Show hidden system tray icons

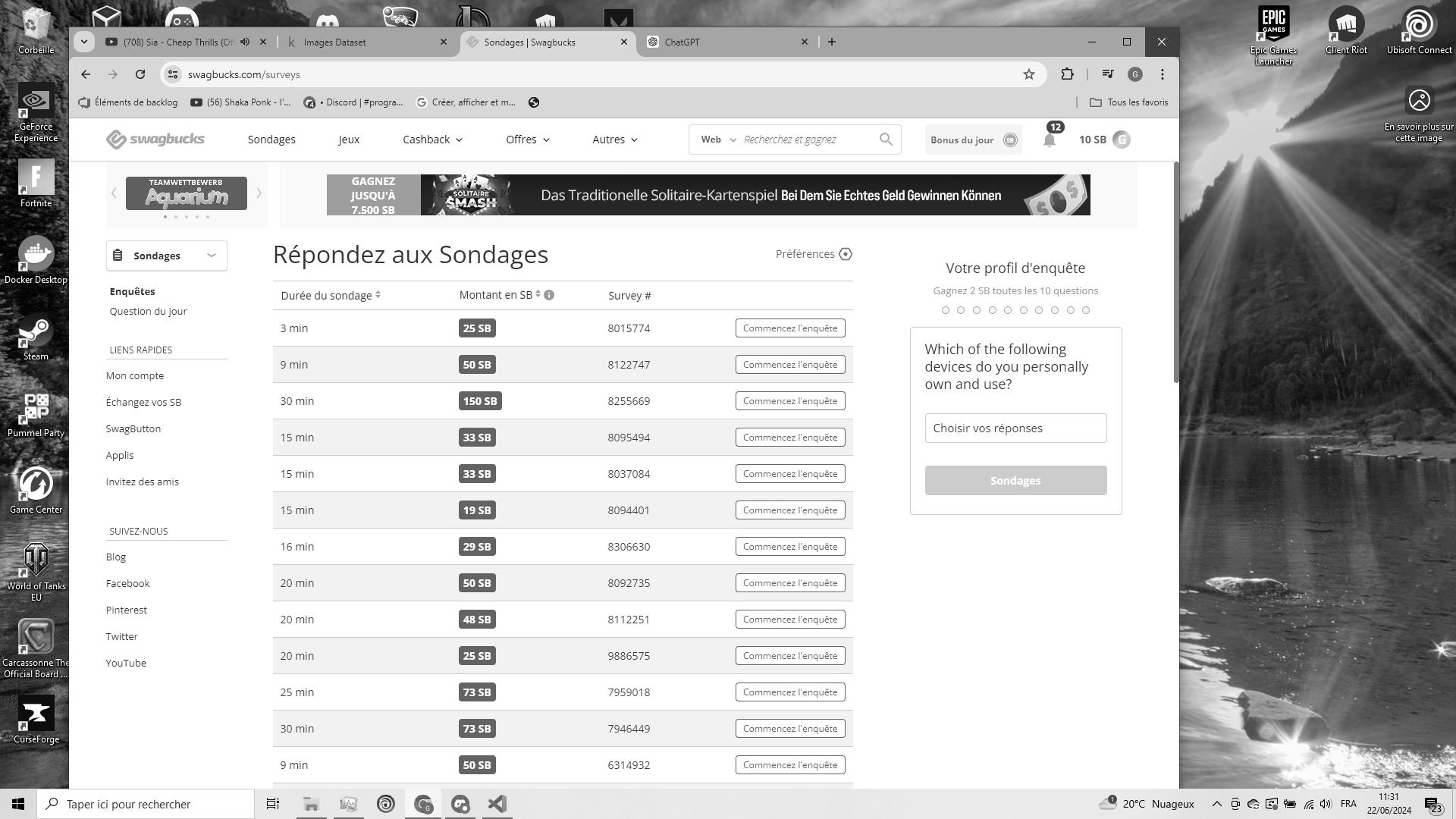(1216, 804)
